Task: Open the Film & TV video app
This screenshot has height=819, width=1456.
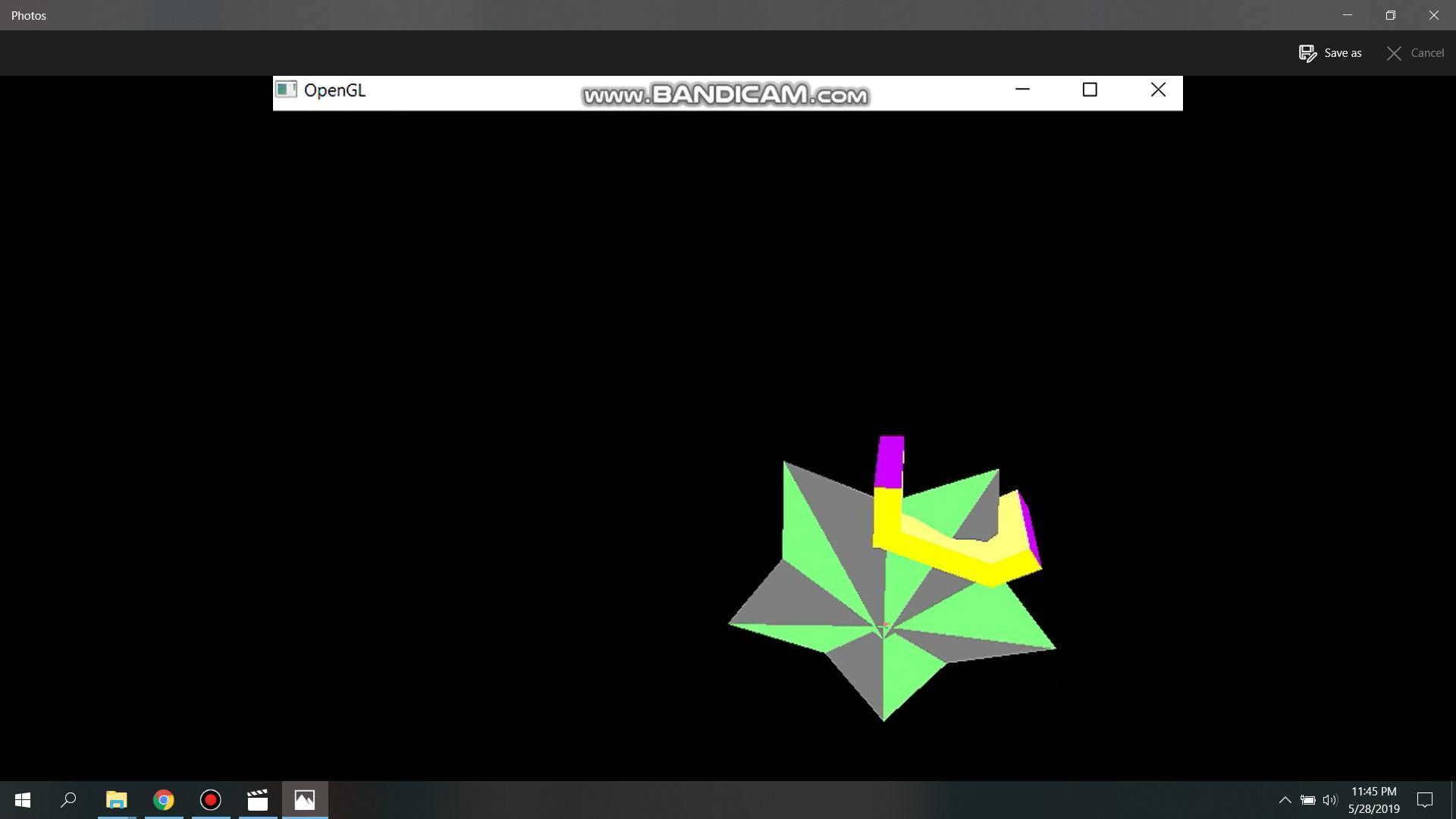Action: tap(257, 800)
